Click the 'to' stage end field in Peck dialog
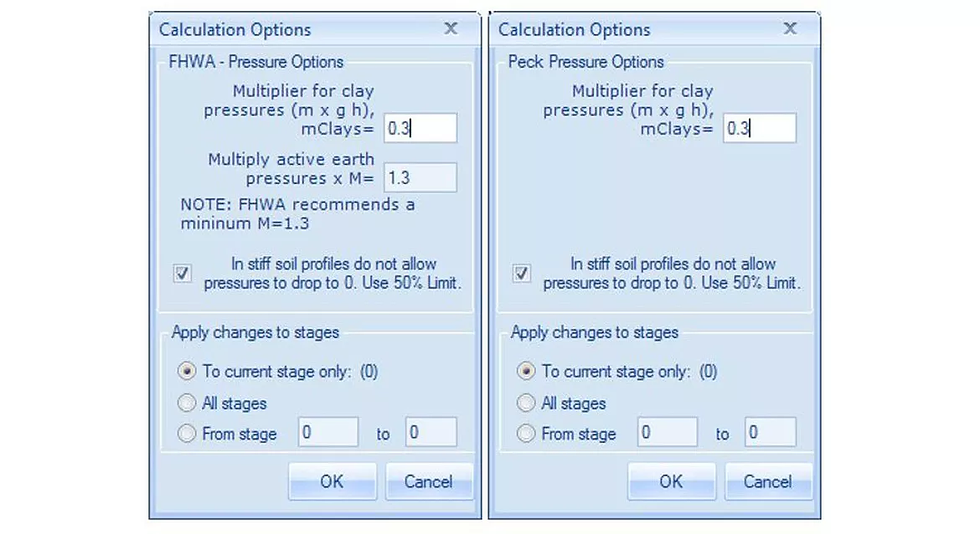The image size is (980, 534). 770,433
